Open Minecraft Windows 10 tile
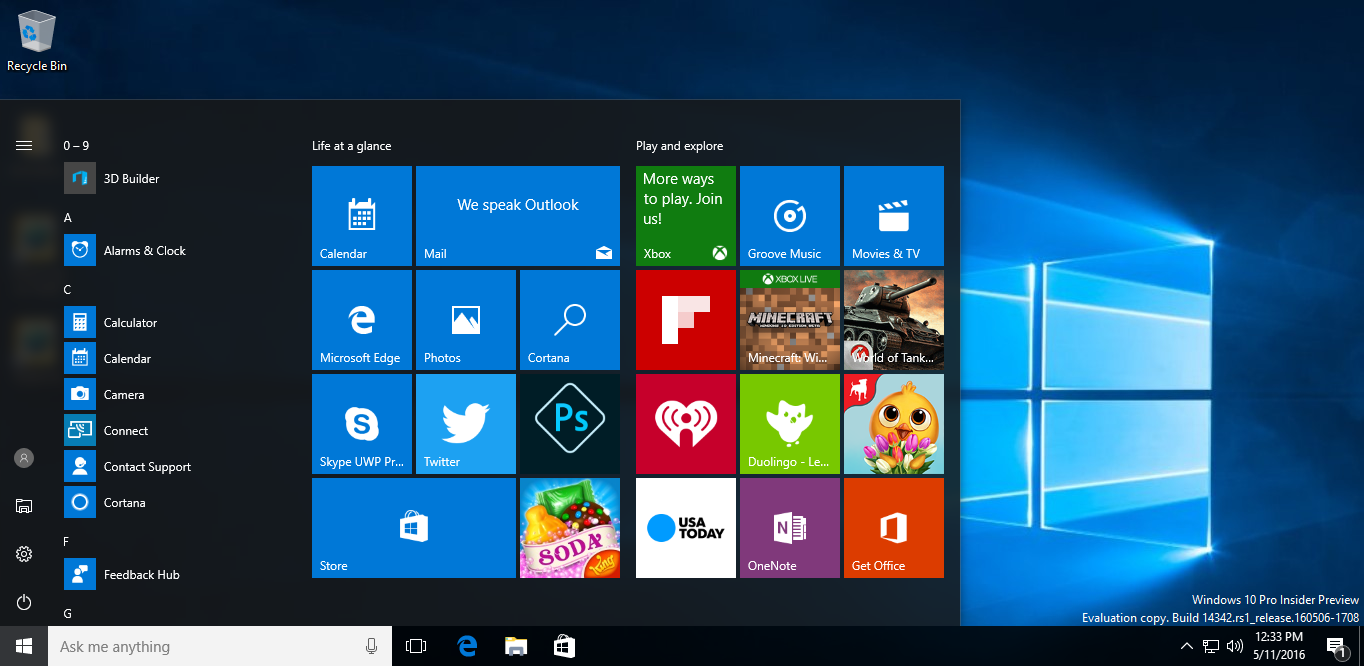The height and width of the screenshot is (666, 1364). (x=790, y=320)
